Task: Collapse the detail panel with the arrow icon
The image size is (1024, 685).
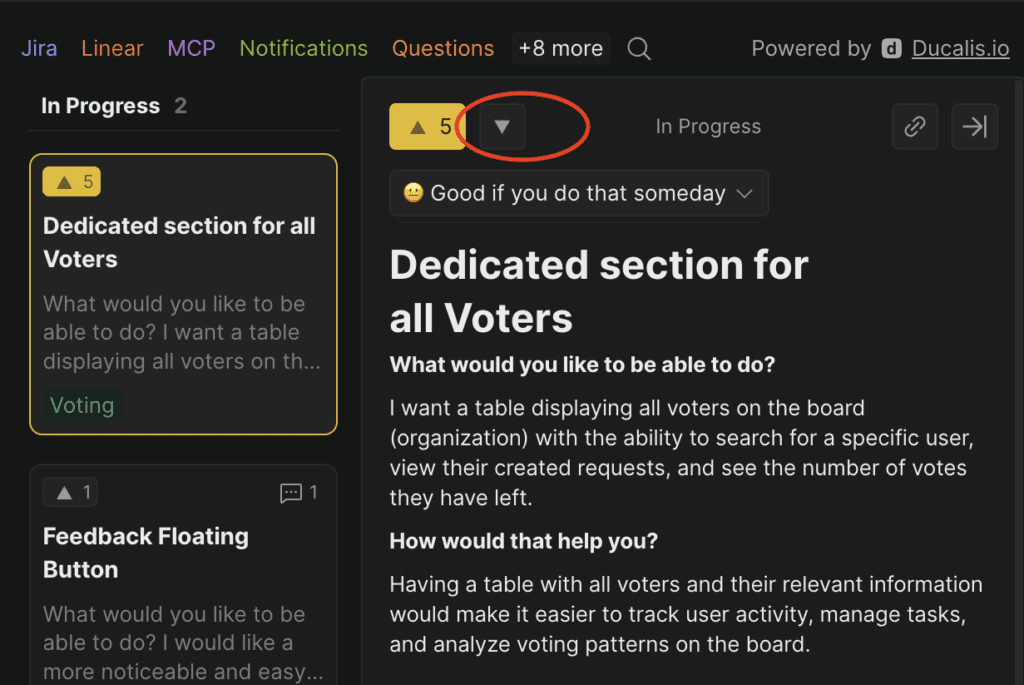Action: pyautogui.click(x=974, y=126)
